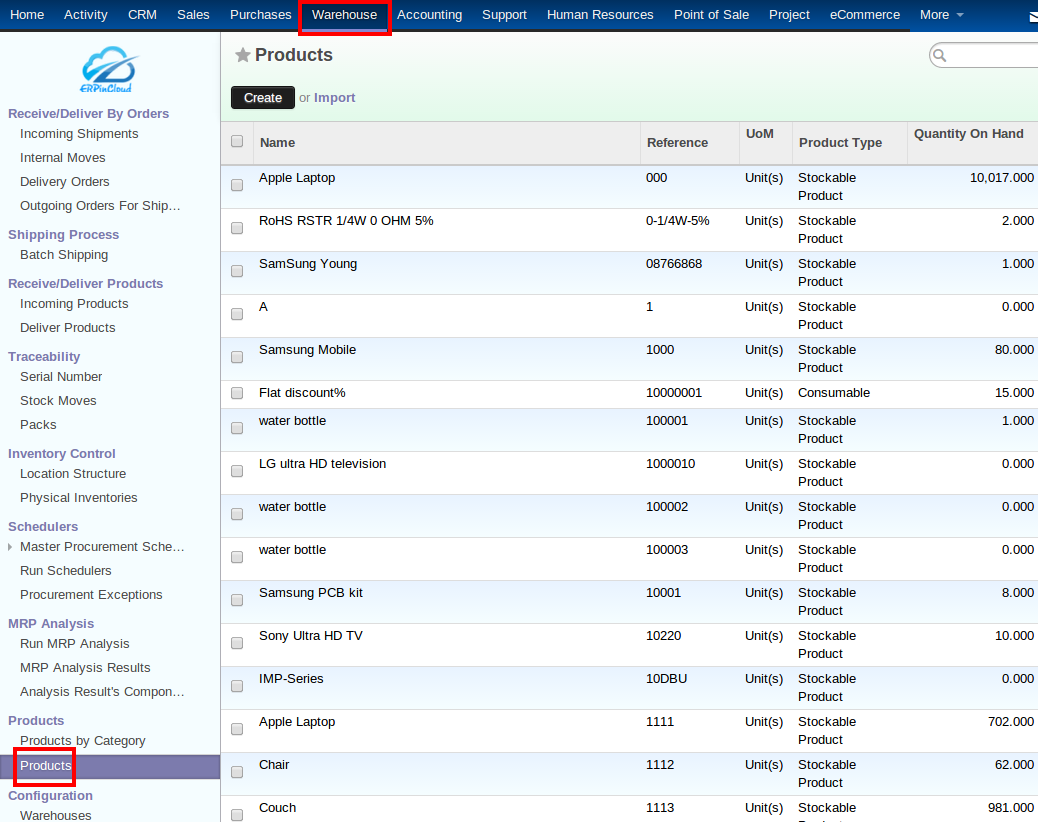This screenshot has height=822, width=1038.
Task: Open Serial Number under Traceability
Action: pos(61,377)
